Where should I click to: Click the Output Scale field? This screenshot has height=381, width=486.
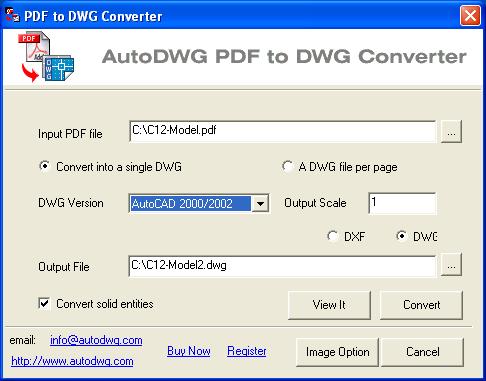[402, 203]
